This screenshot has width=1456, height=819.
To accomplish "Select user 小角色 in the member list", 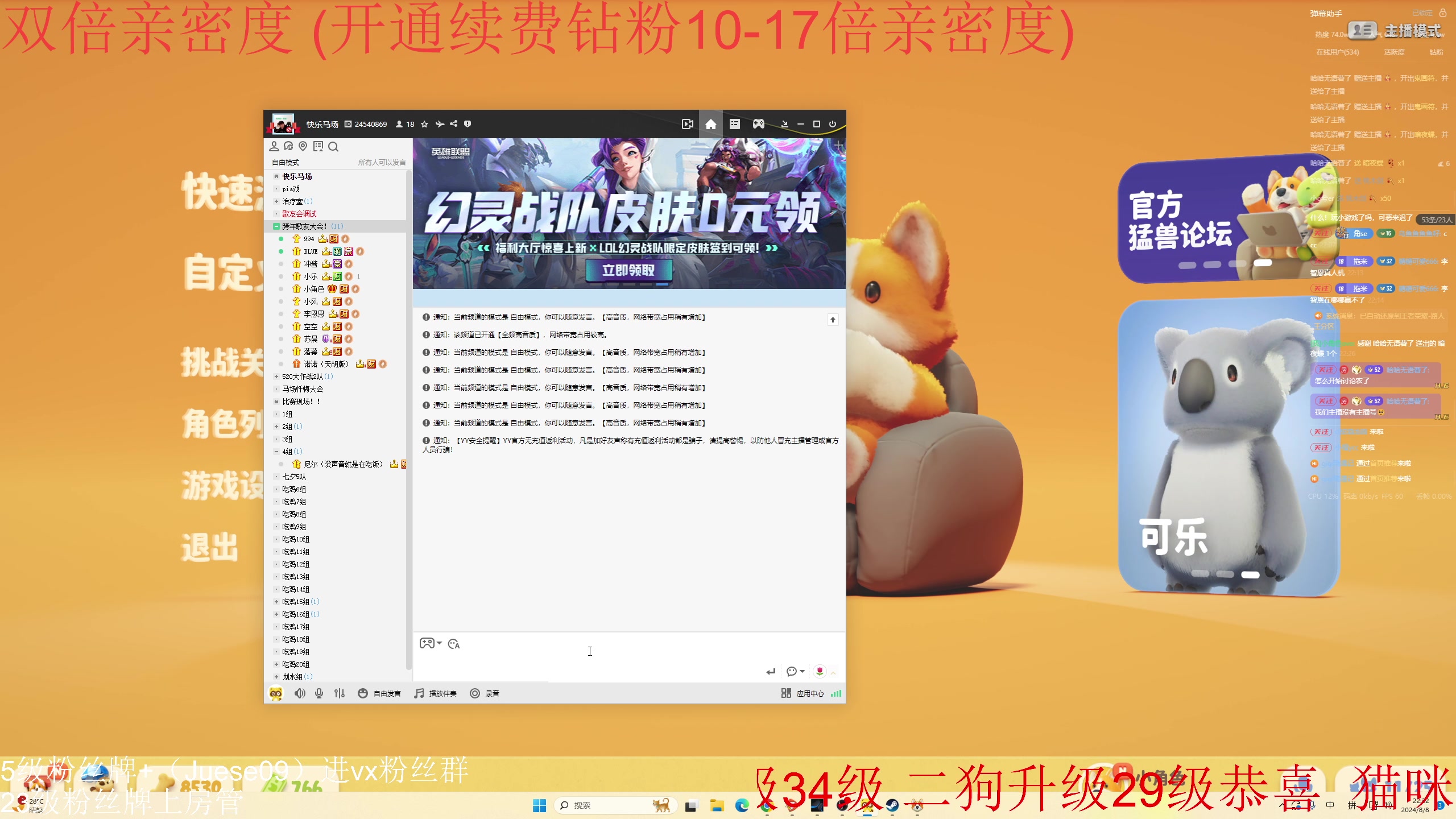I will click(x=314, y=289).
